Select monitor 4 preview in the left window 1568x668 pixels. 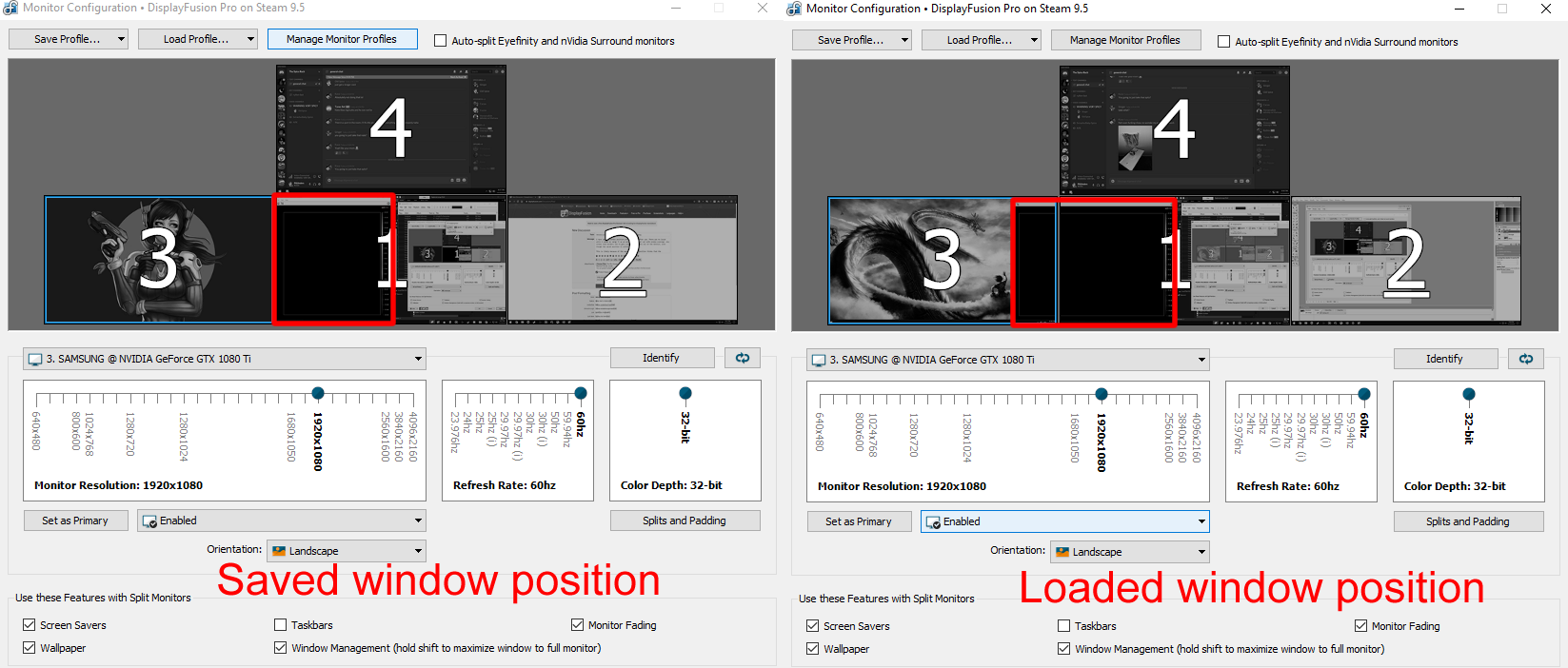pyautogui.click(x=390, y=128)
